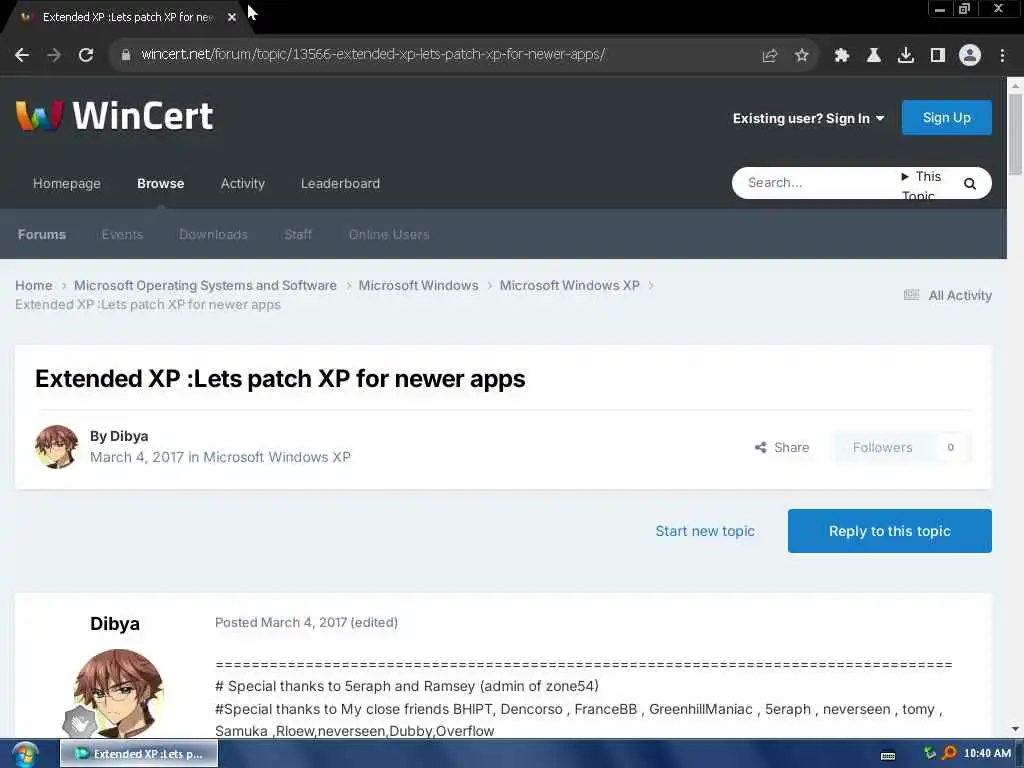The image size is (1024, 768).
Task: Bookmark this page with star icon
Action: point(801,55)
